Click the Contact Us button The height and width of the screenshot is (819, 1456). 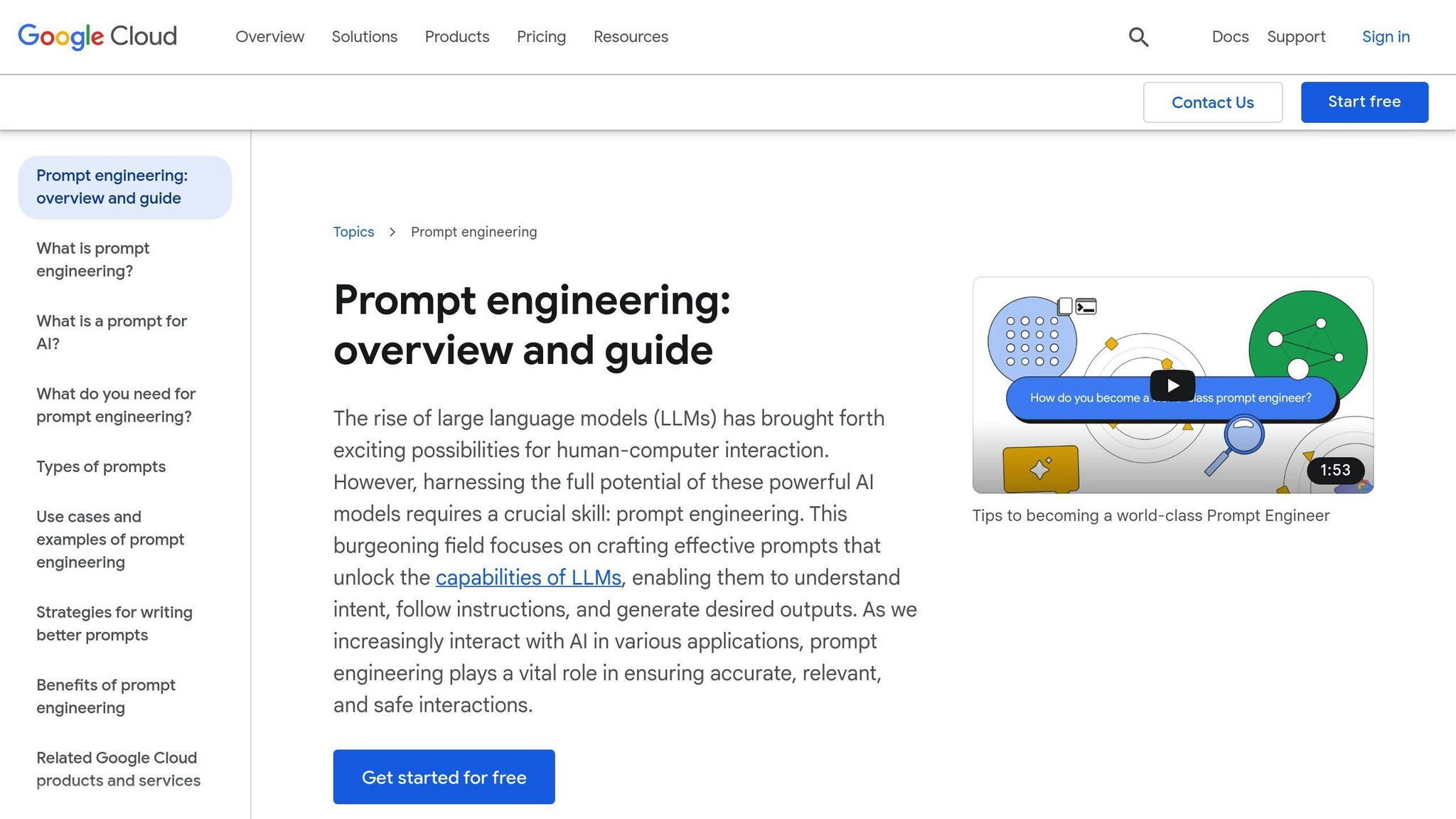[1212, 102]
